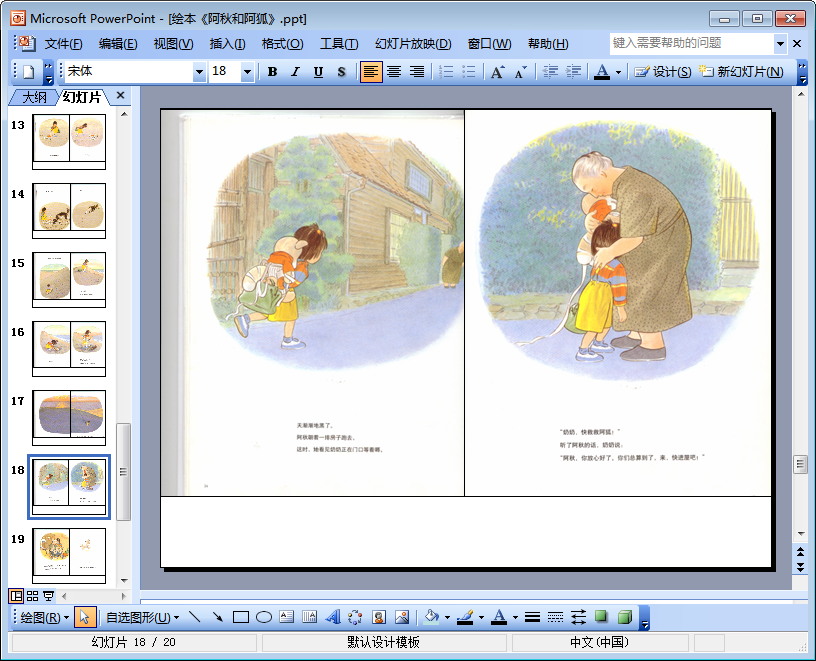Insert a vertical Text Box

(x=309, y=618)
